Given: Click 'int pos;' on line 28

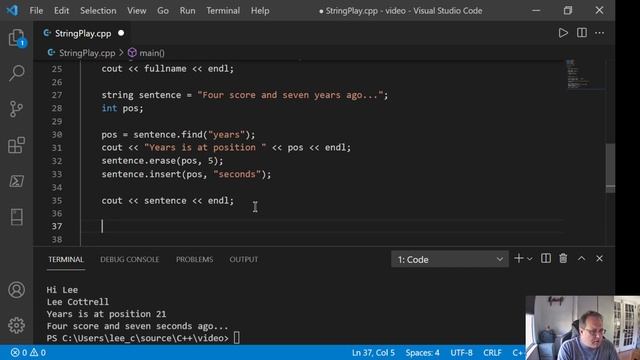Looking at the screenshot, I should pyautogui.click(x=122, y=108).
